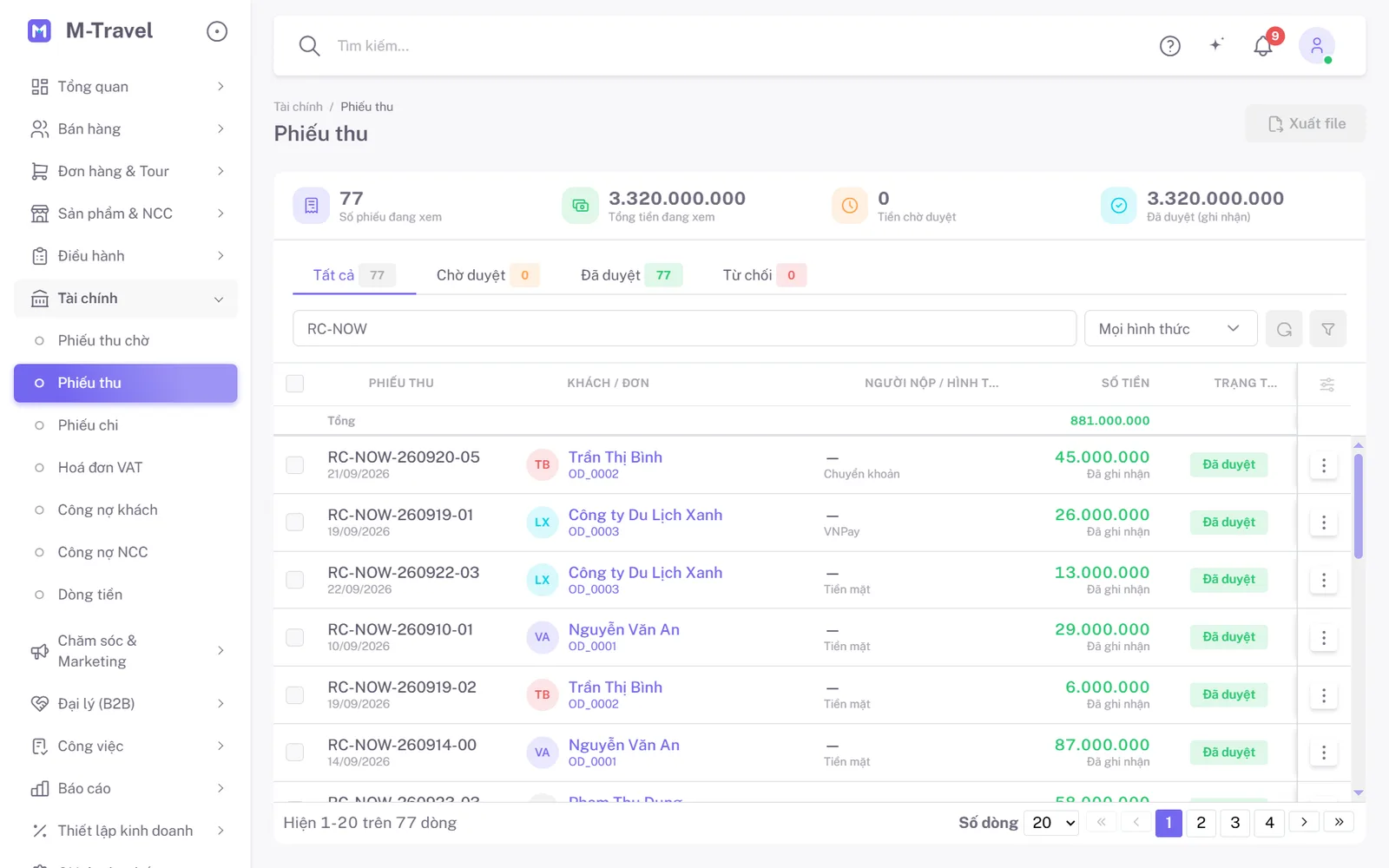Collapse the Tài chính menu
The width and height of the screenshot is (1389, 868).
[x=126, y=299]
